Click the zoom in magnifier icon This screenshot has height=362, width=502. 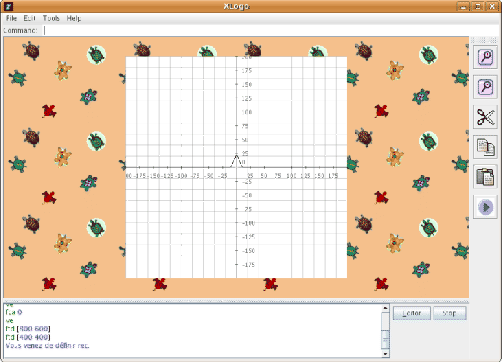[x=485, y=57]
